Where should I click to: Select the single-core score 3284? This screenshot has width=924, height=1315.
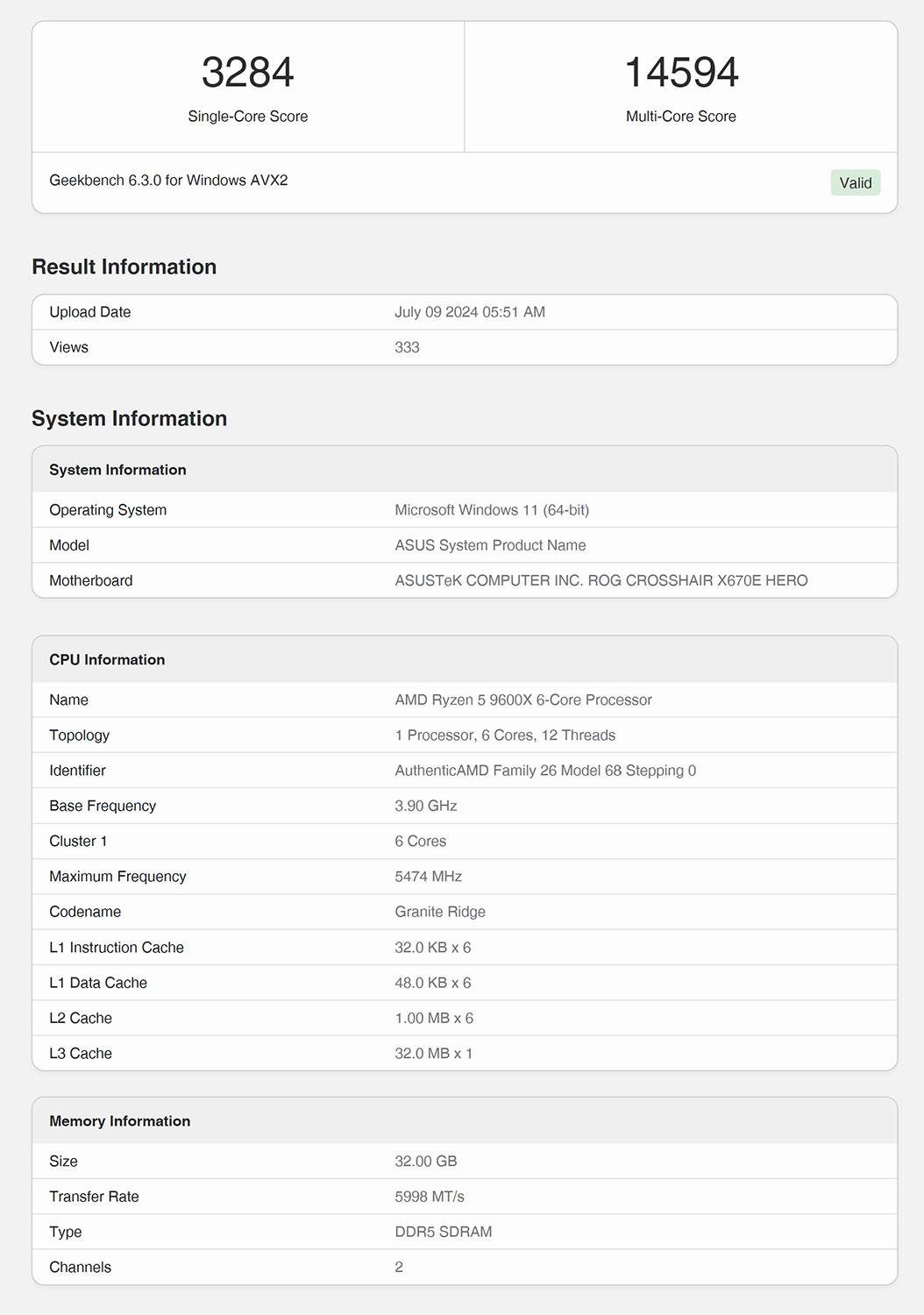(x=248, y=72)
